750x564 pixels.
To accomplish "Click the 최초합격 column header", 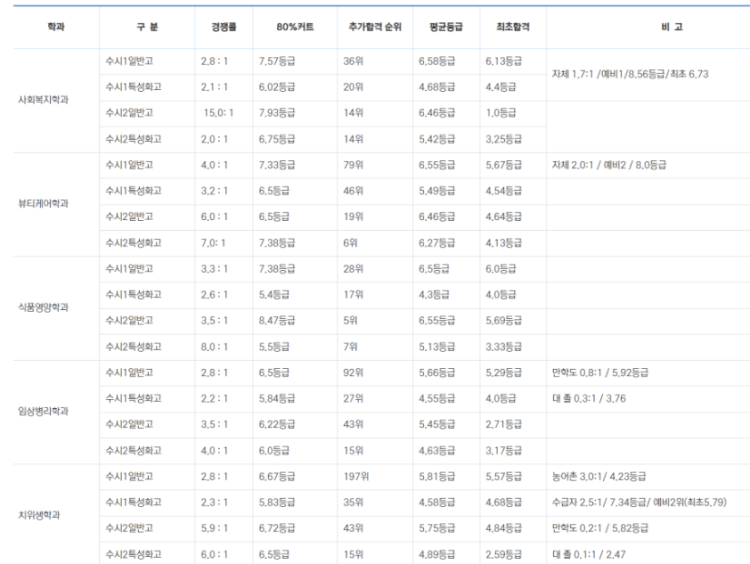I will [x=513, y=27].
